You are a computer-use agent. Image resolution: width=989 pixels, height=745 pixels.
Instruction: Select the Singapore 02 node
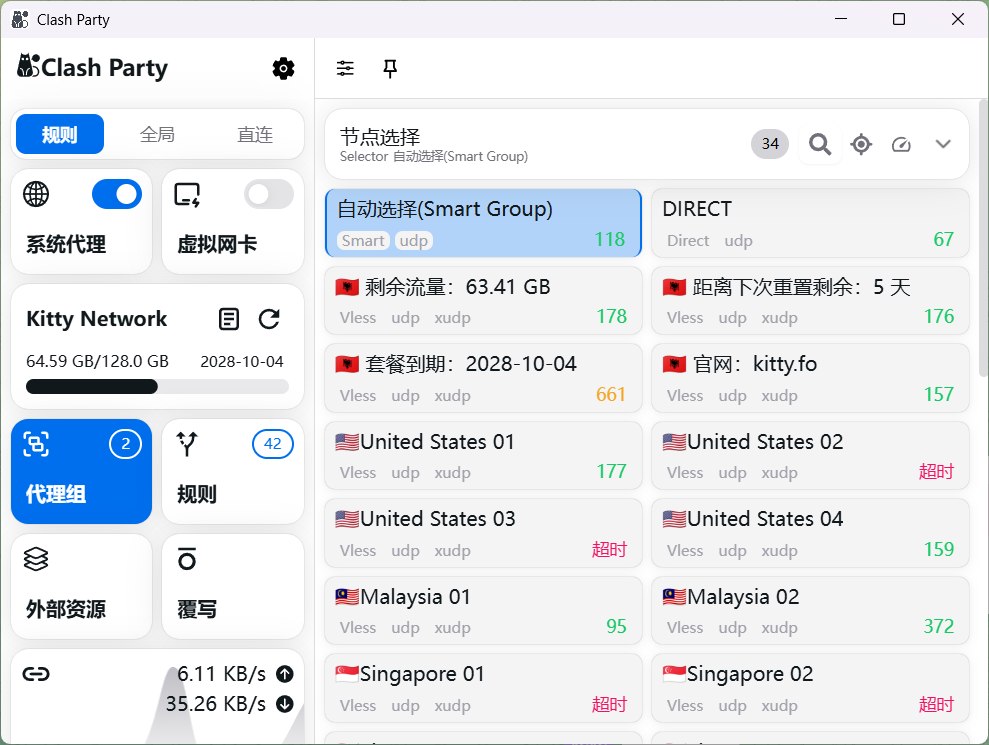click(x=810, y=688)
